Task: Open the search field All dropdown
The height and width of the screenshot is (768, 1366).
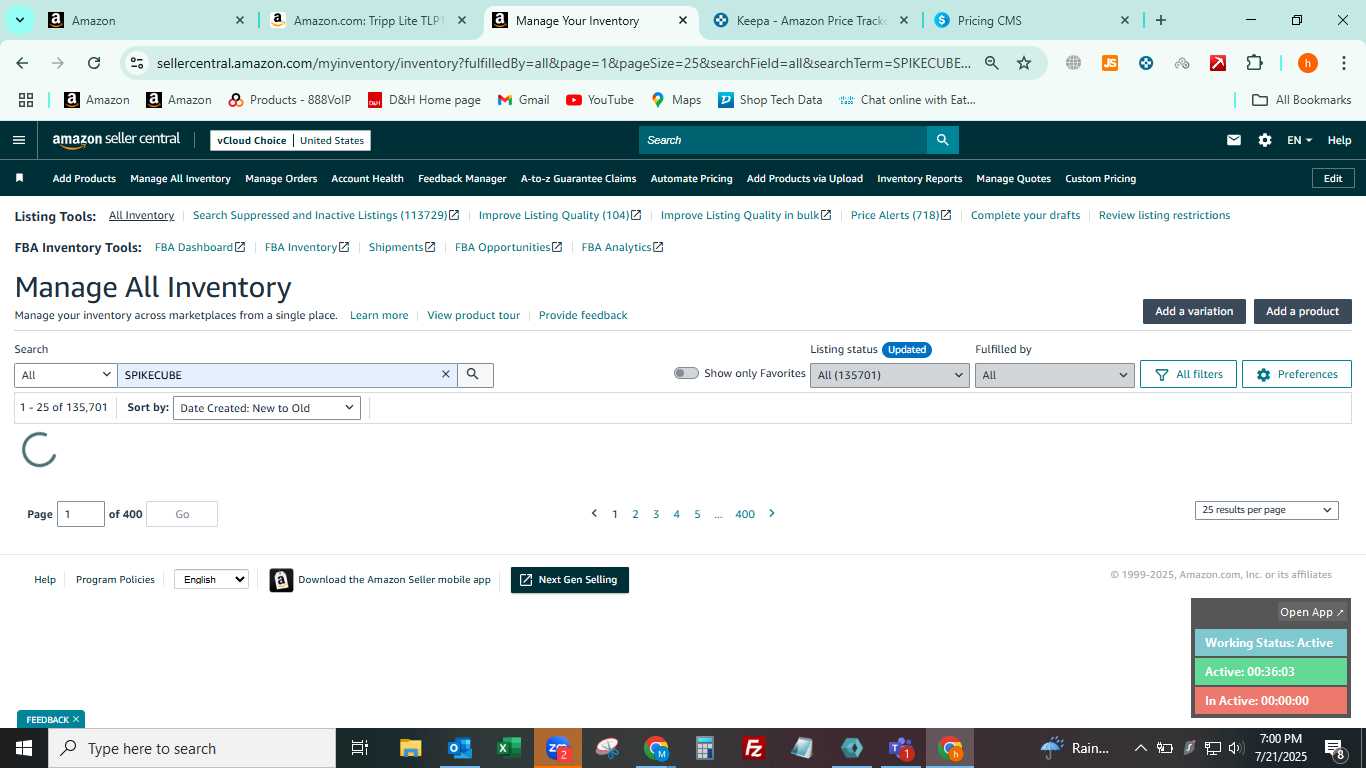Action: pos(66,375)
